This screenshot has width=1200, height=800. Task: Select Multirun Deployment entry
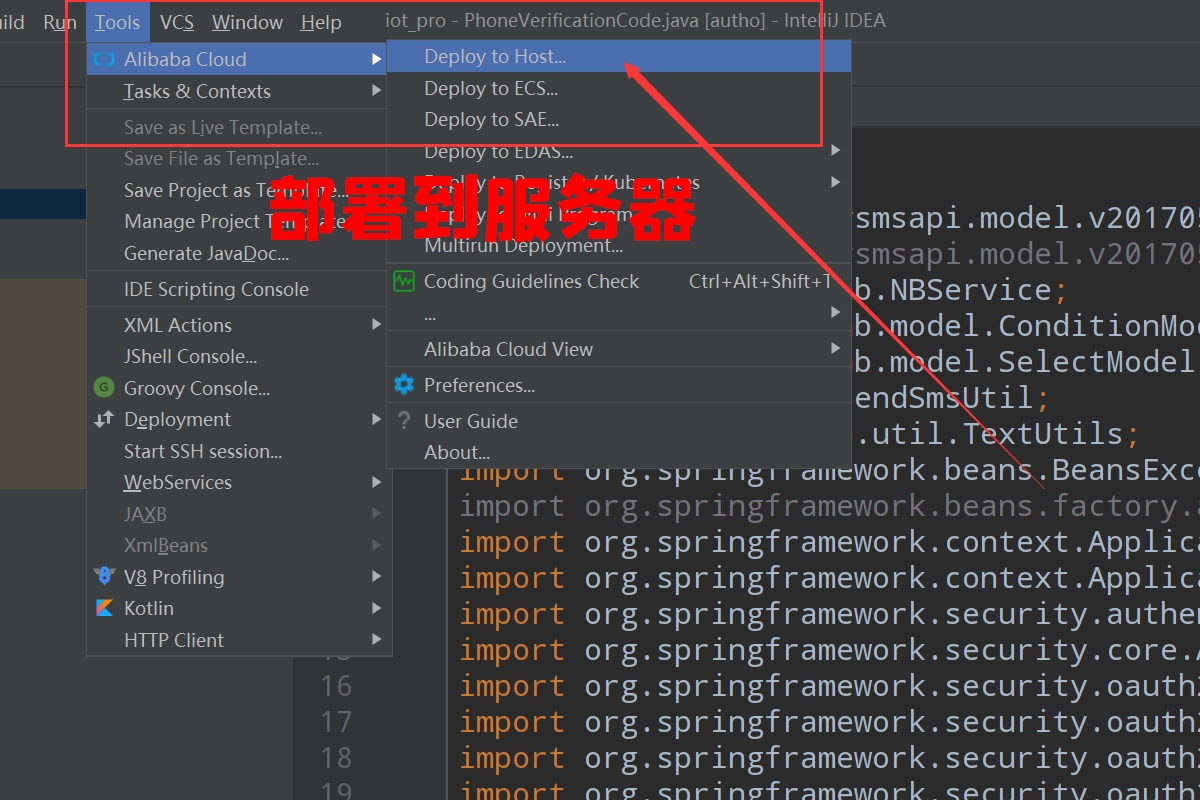(x=618, y=245)
